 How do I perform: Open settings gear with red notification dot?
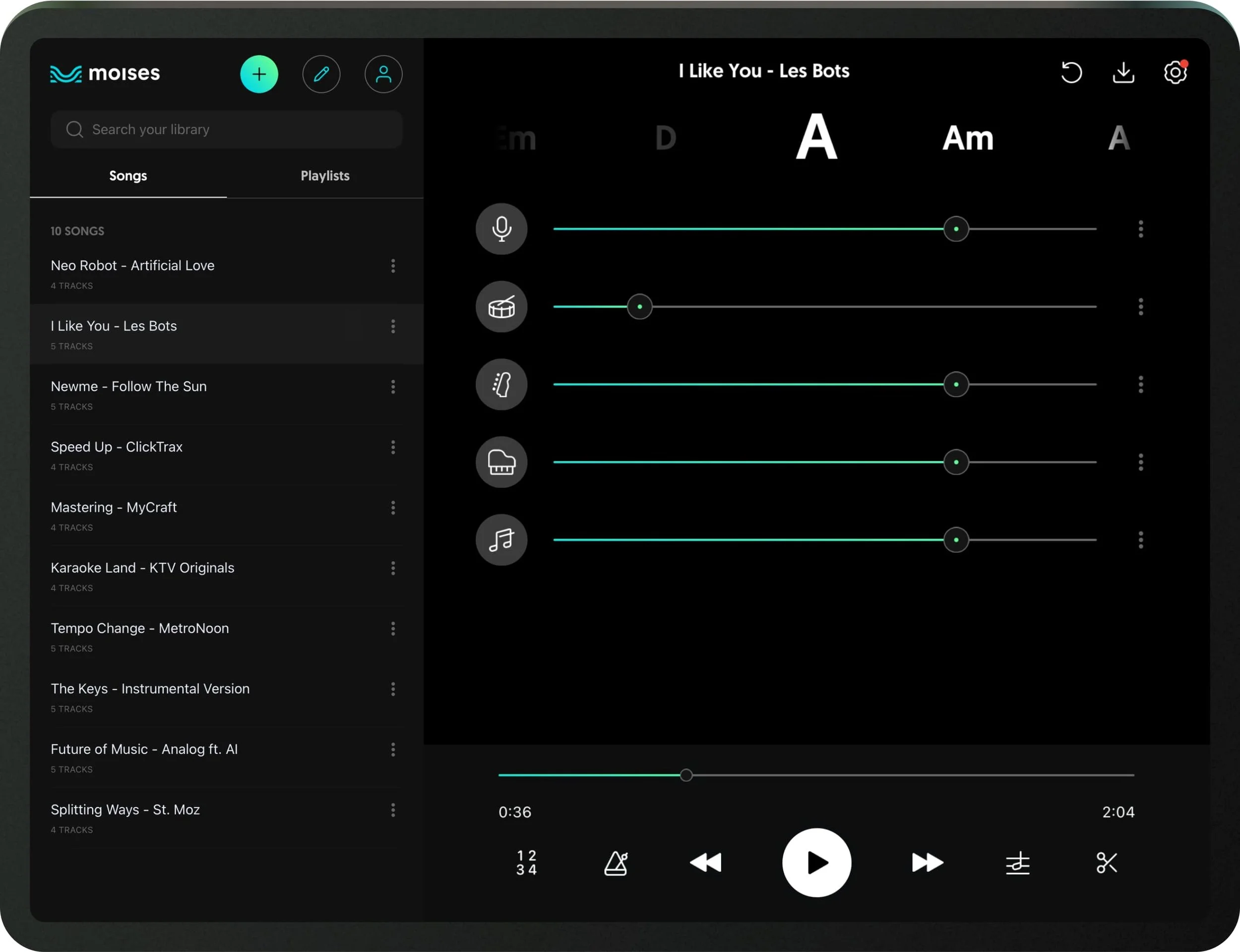point(1176,72)
